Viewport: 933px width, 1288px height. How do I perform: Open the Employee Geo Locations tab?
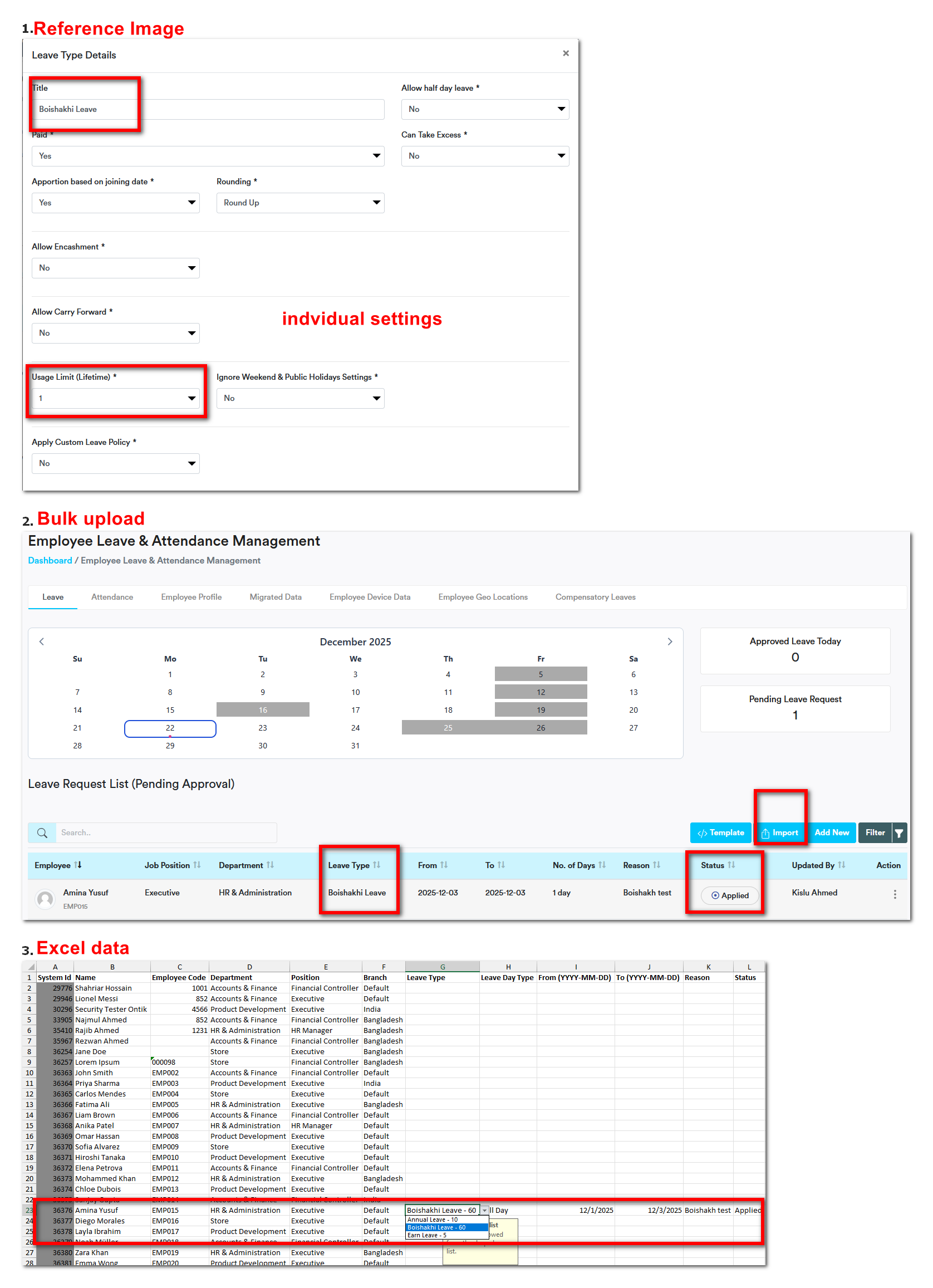click(483, 597)
